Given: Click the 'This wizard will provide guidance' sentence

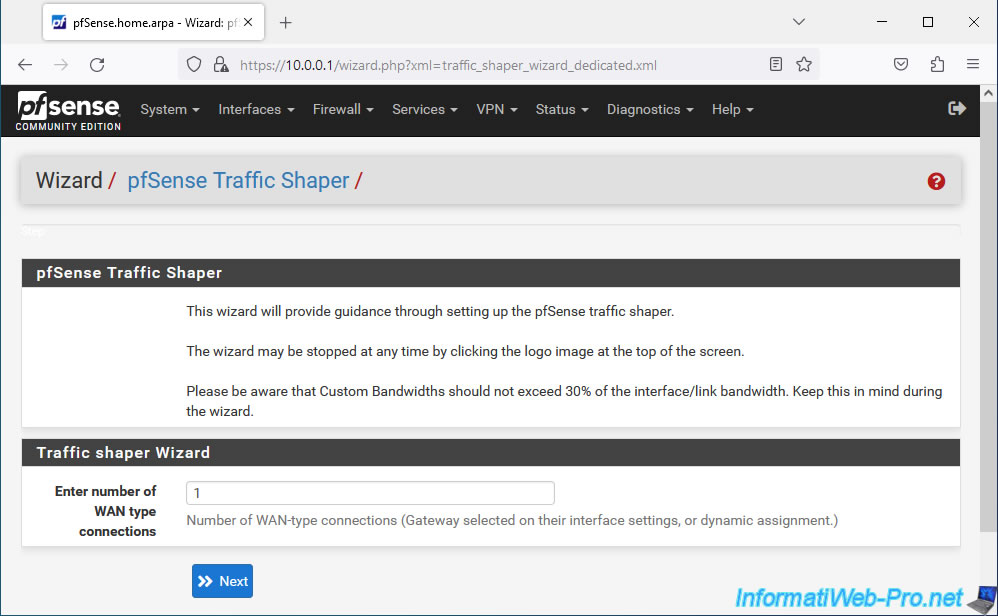Looking at the screenshot, I should 430,311.
